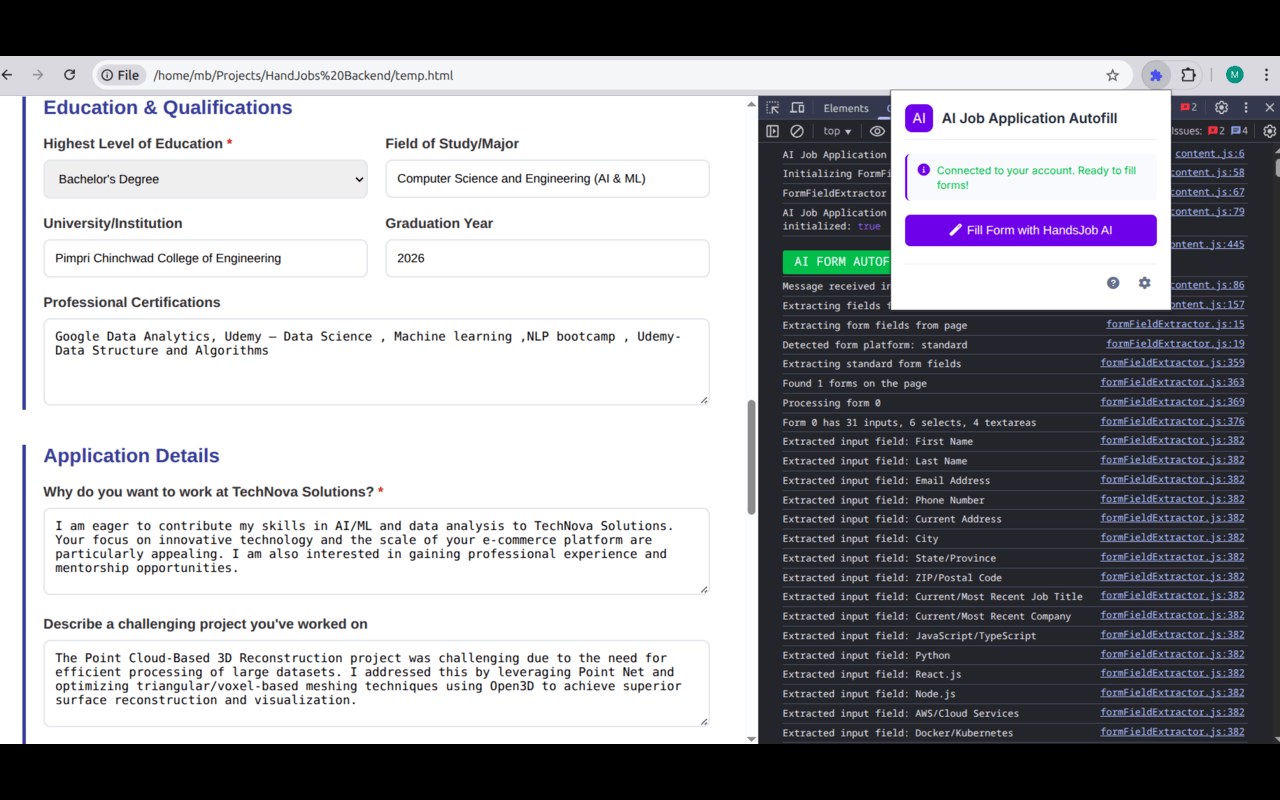Click Fill Form with HandsJob AI button
The height and width of the screenshot is (800, 1280).
pyautogui.click(x=1030, y=230)
